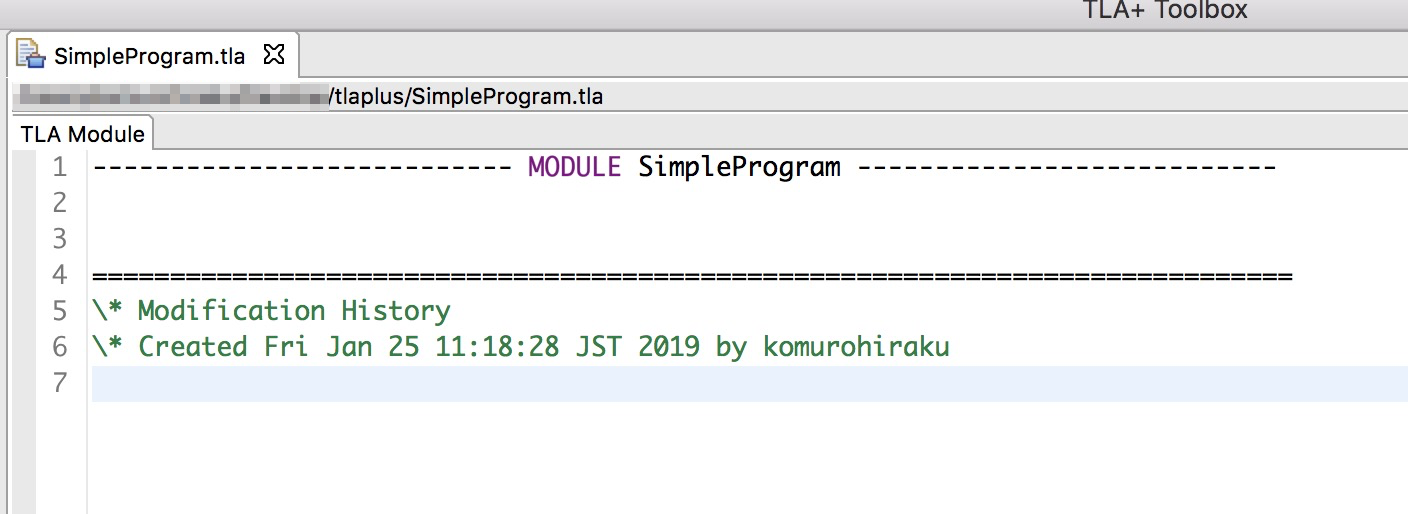Image resolution: width=1408 pixels, height=514 pixels.
Task: Click the MODULE keyword on line 1
Action: pos(574,167)
